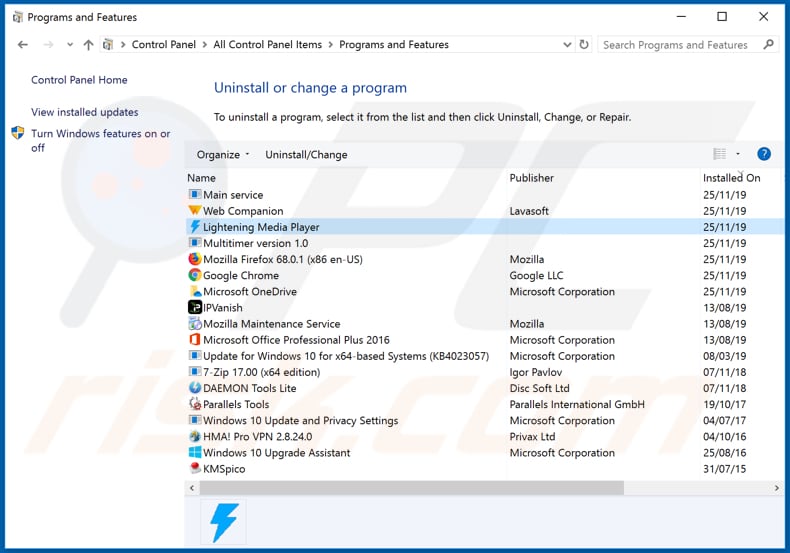Refresh the Programs and Features list
The height and width of the screenshot is (553, 790).
[583, 44]
